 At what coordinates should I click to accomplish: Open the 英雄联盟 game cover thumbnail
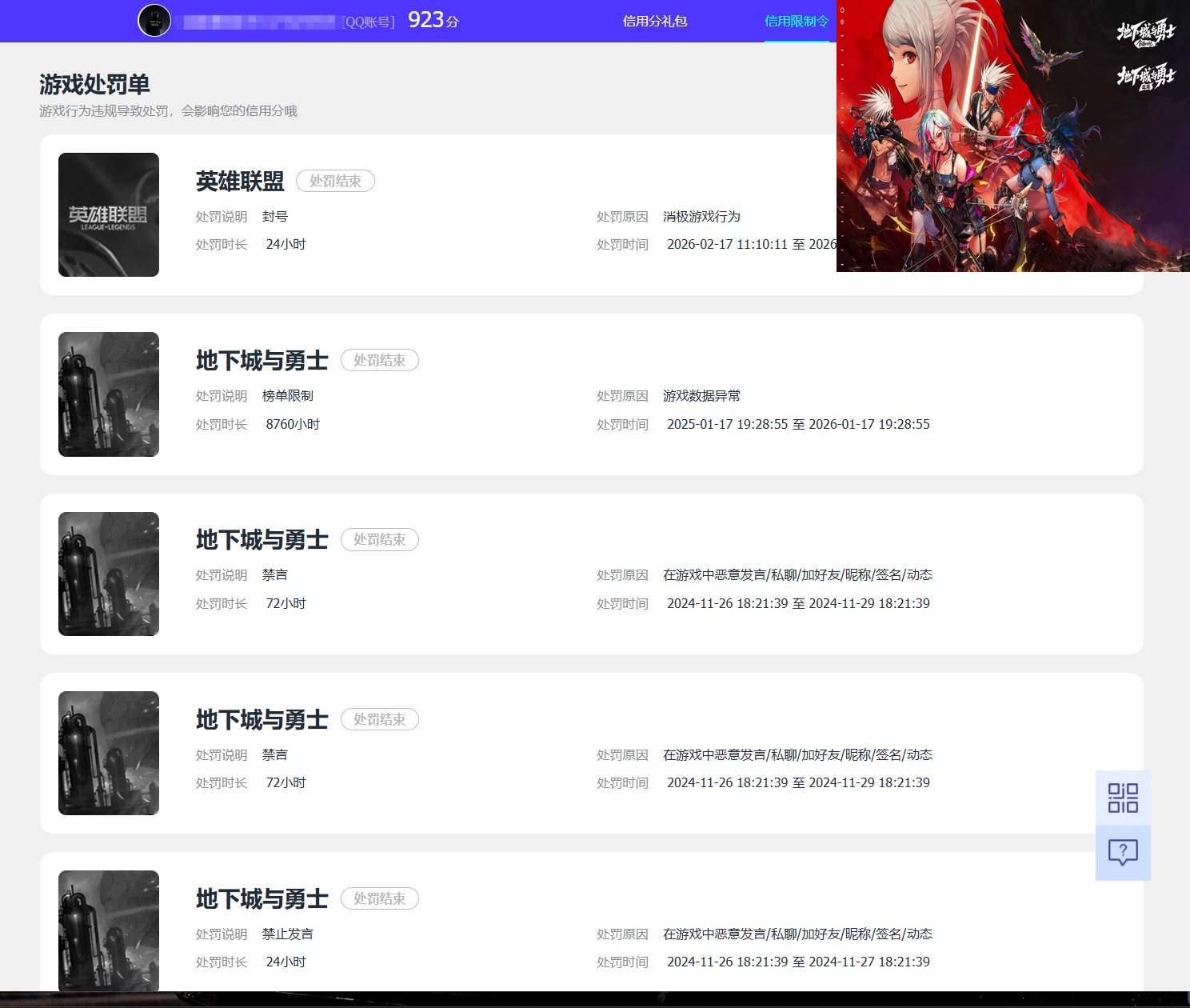109,214
